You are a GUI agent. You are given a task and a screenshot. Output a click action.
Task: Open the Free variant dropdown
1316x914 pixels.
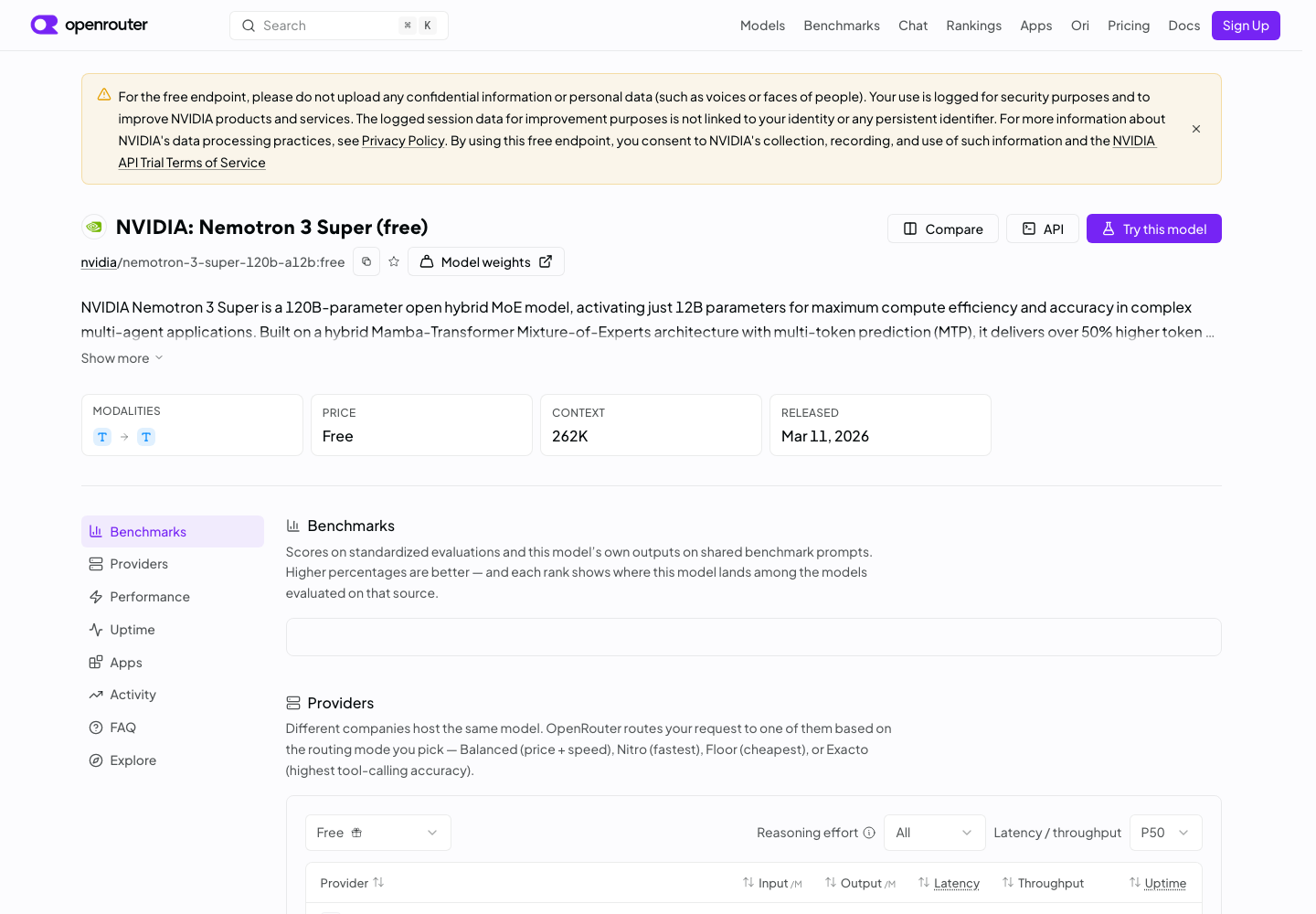(378, 833)
